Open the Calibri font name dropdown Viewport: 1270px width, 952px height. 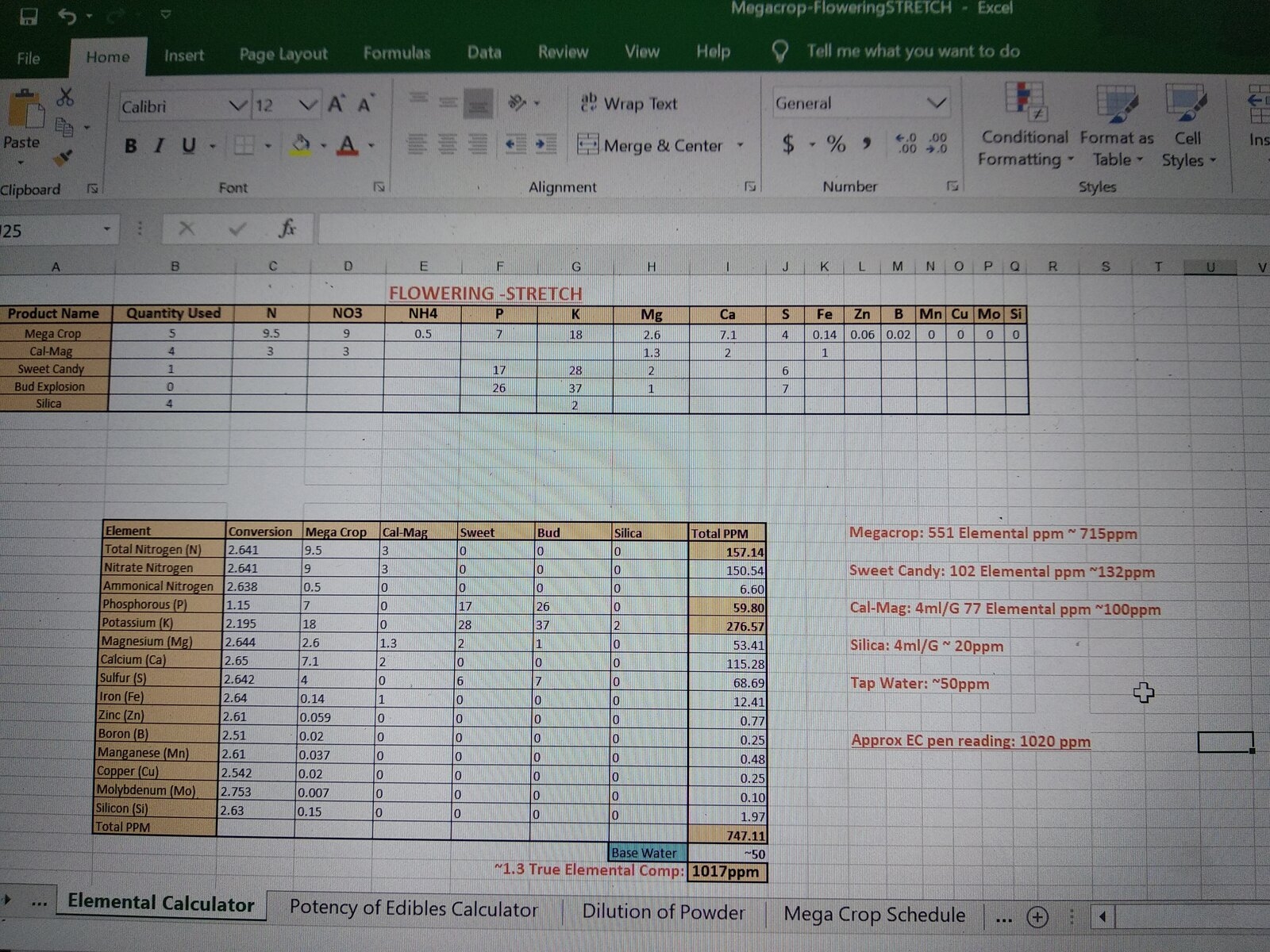pos(237,106)
